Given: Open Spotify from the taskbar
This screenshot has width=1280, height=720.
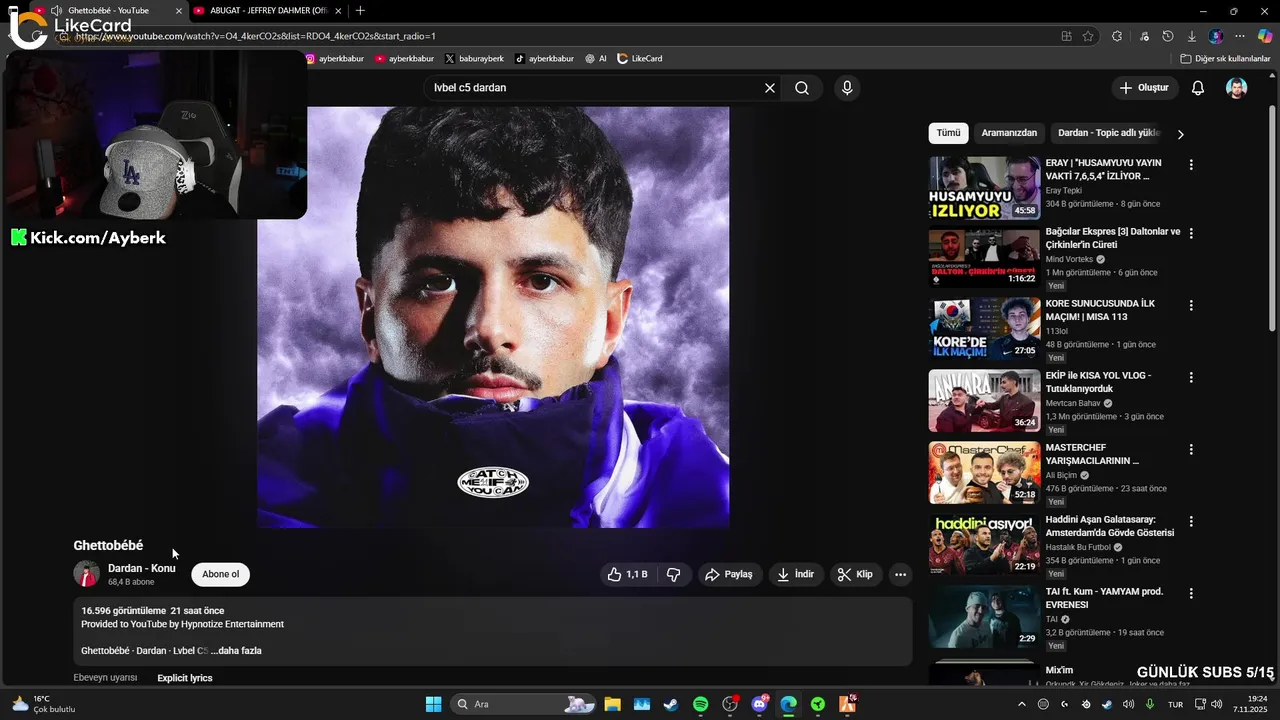Looking at the screenshot, I should point(700,704).
